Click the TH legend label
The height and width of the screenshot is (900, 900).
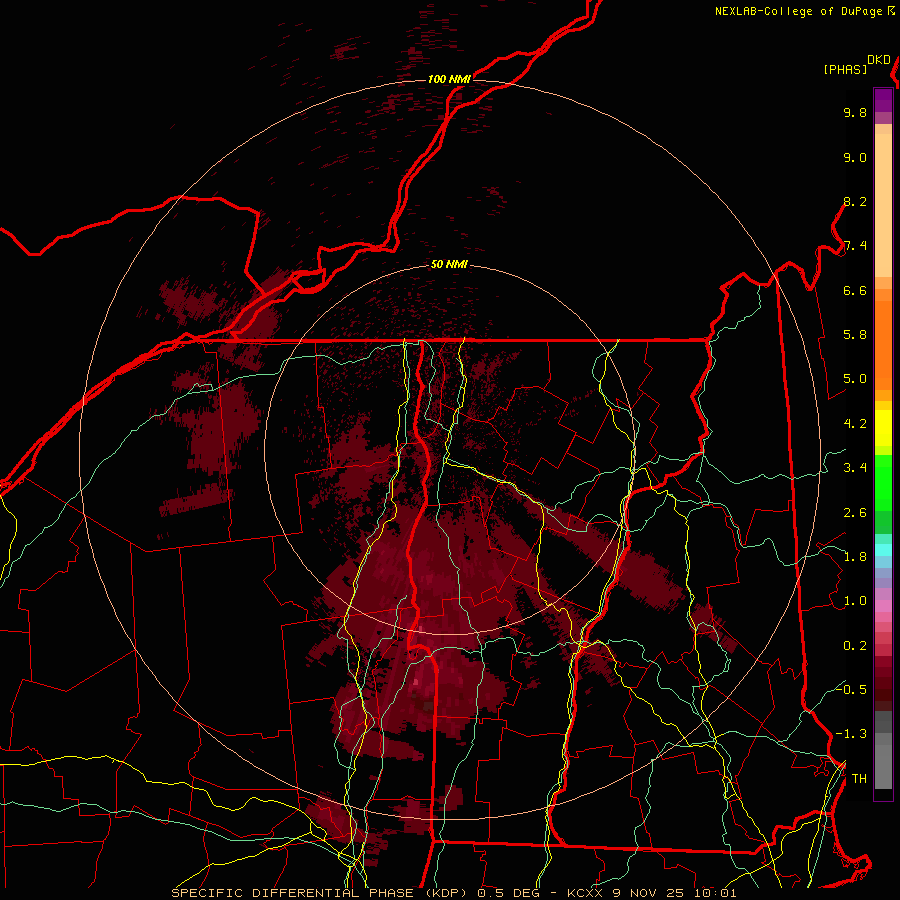tap(859, 779)
